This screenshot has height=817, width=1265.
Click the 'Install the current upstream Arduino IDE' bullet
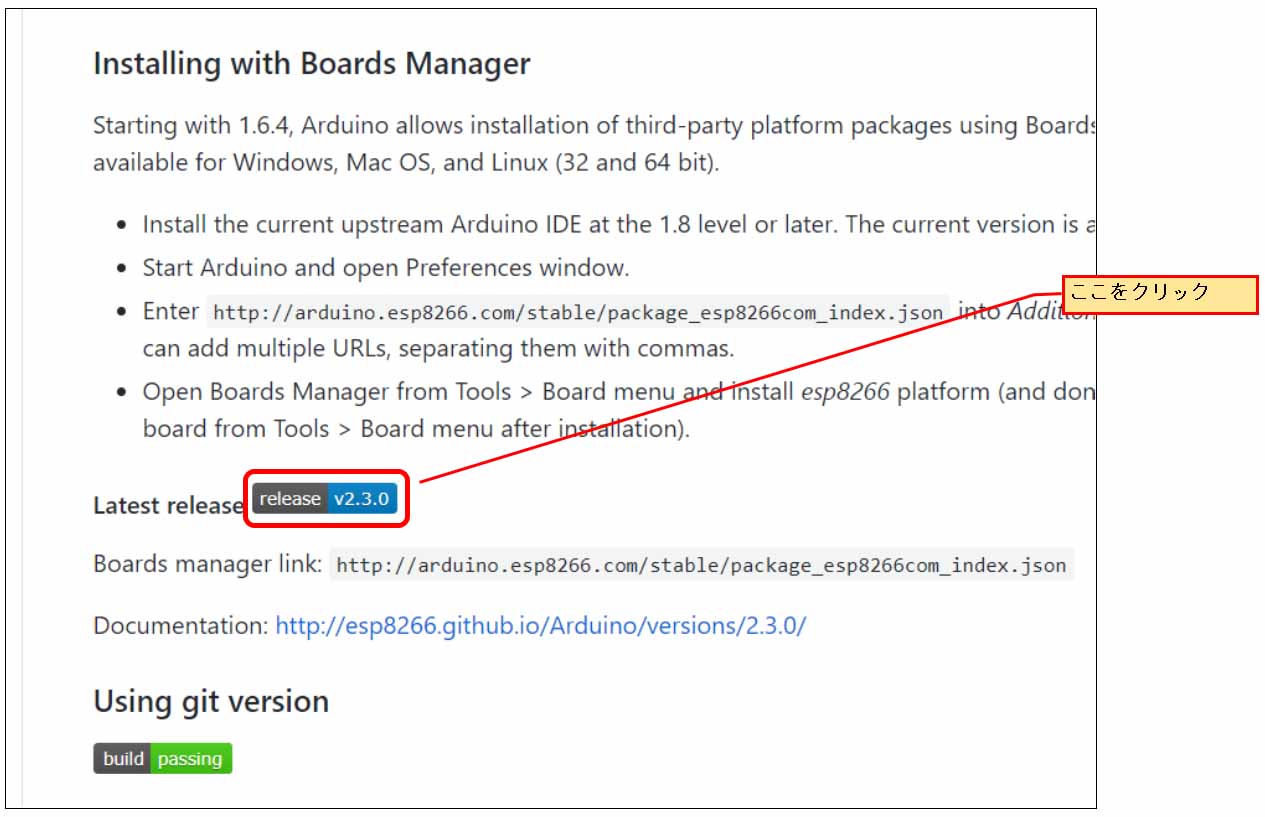click(618, 225)
